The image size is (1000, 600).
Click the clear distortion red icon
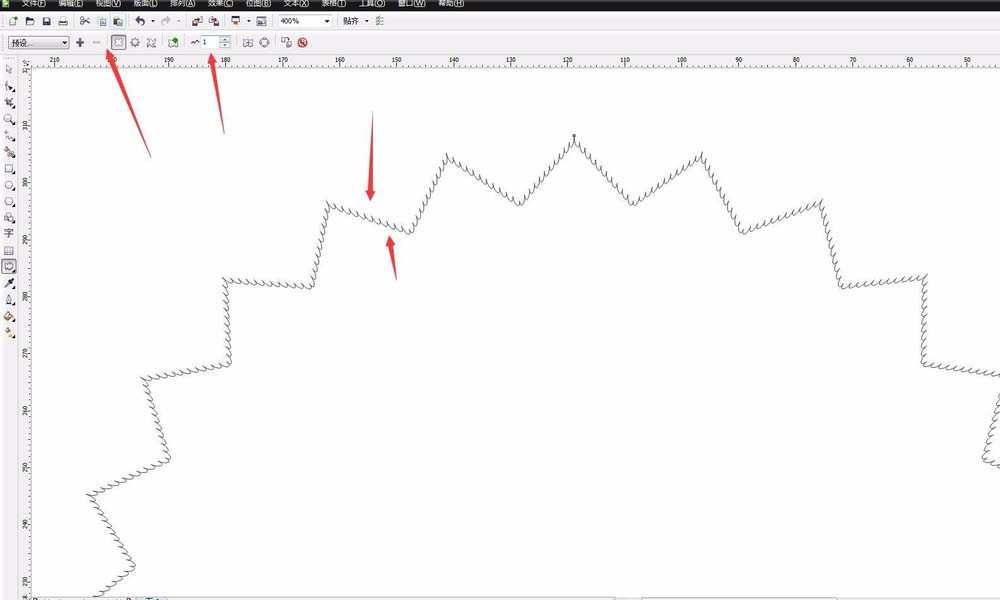pos(302,42)
